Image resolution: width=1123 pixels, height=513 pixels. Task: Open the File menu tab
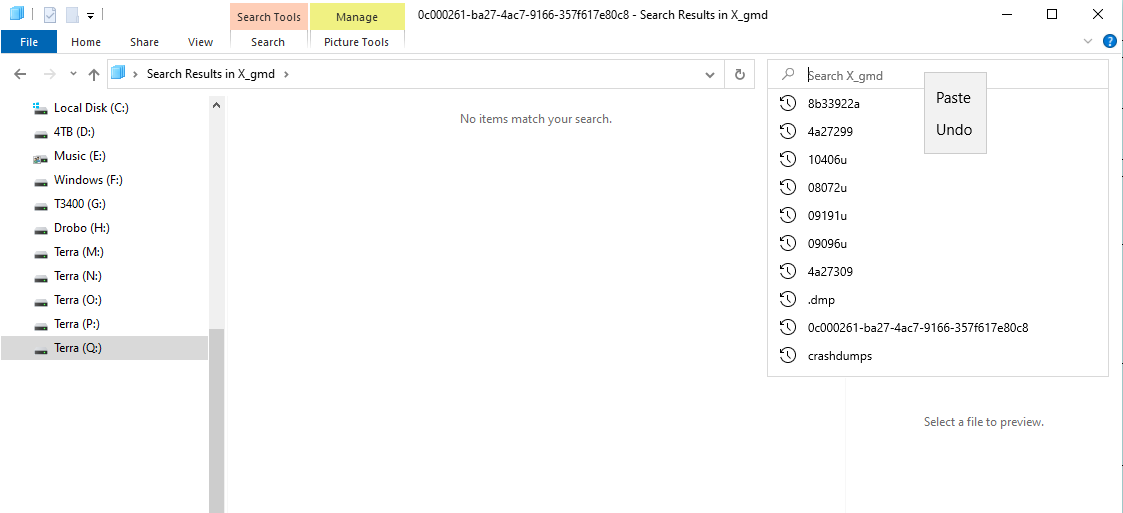tap(29, 42)
